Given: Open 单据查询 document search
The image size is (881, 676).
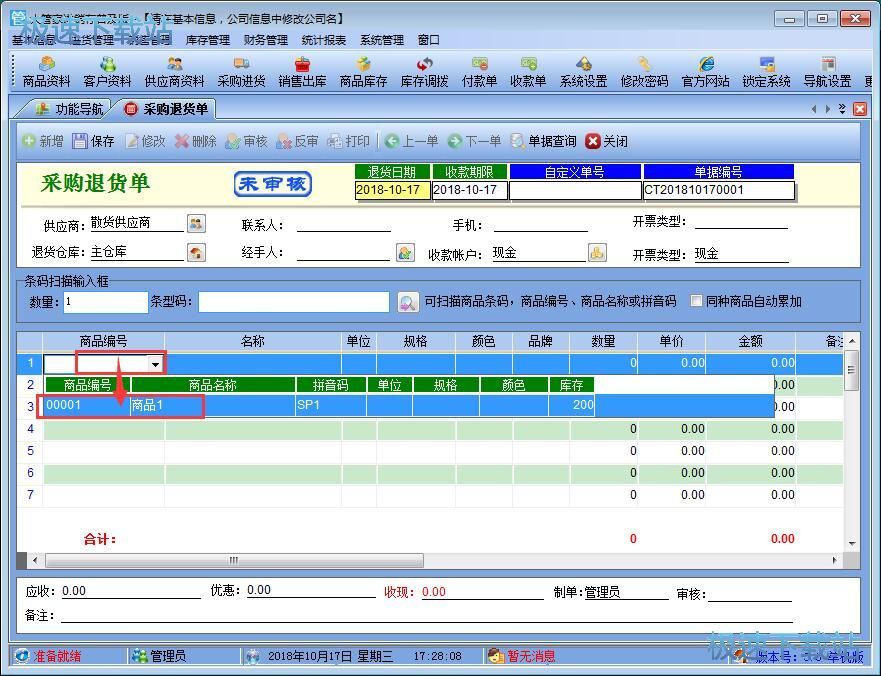Looking at the screenshot, I should (543, 141).
